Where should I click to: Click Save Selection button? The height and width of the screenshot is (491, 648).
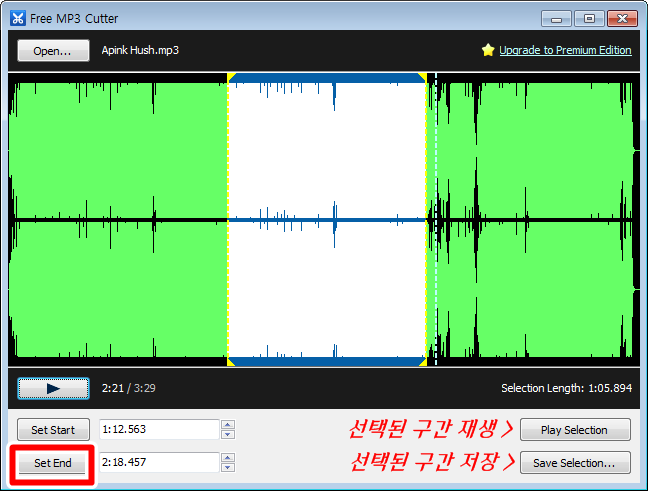(575, 463)
